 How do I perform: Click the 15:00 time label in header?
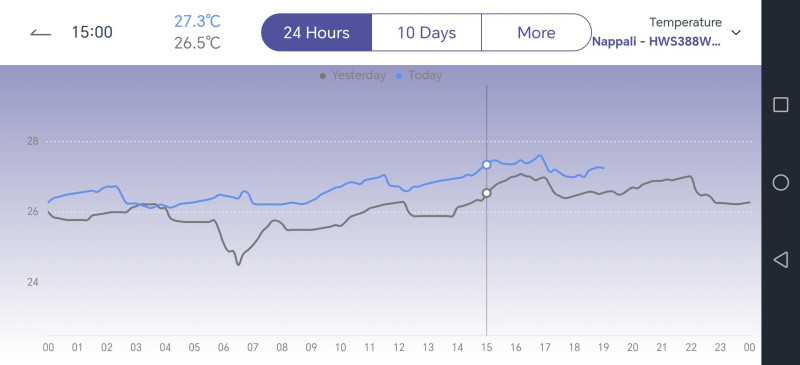pyautogui.click(x=92, y=33)
